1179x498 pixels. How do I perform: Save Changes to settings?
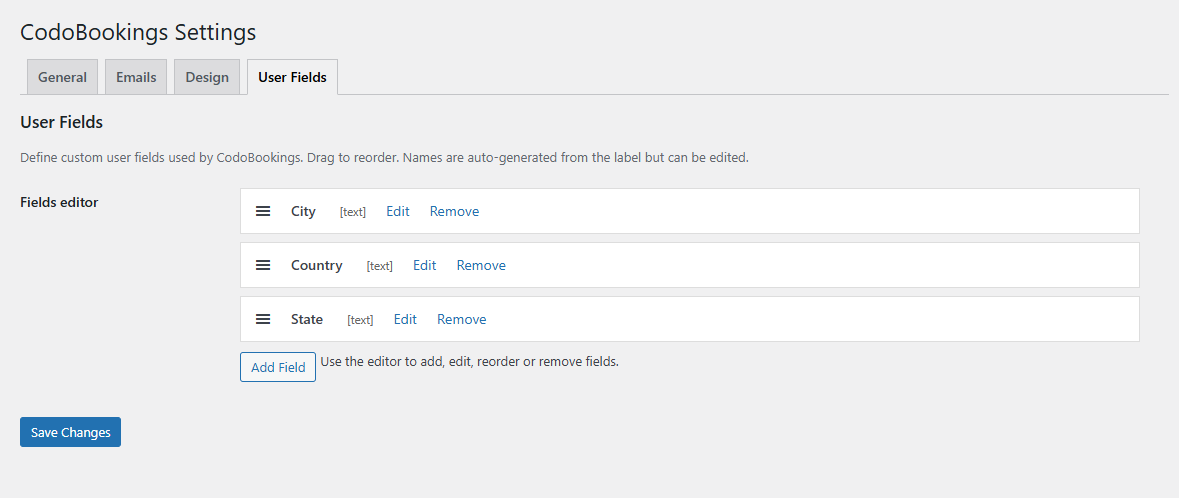point(71,433)
